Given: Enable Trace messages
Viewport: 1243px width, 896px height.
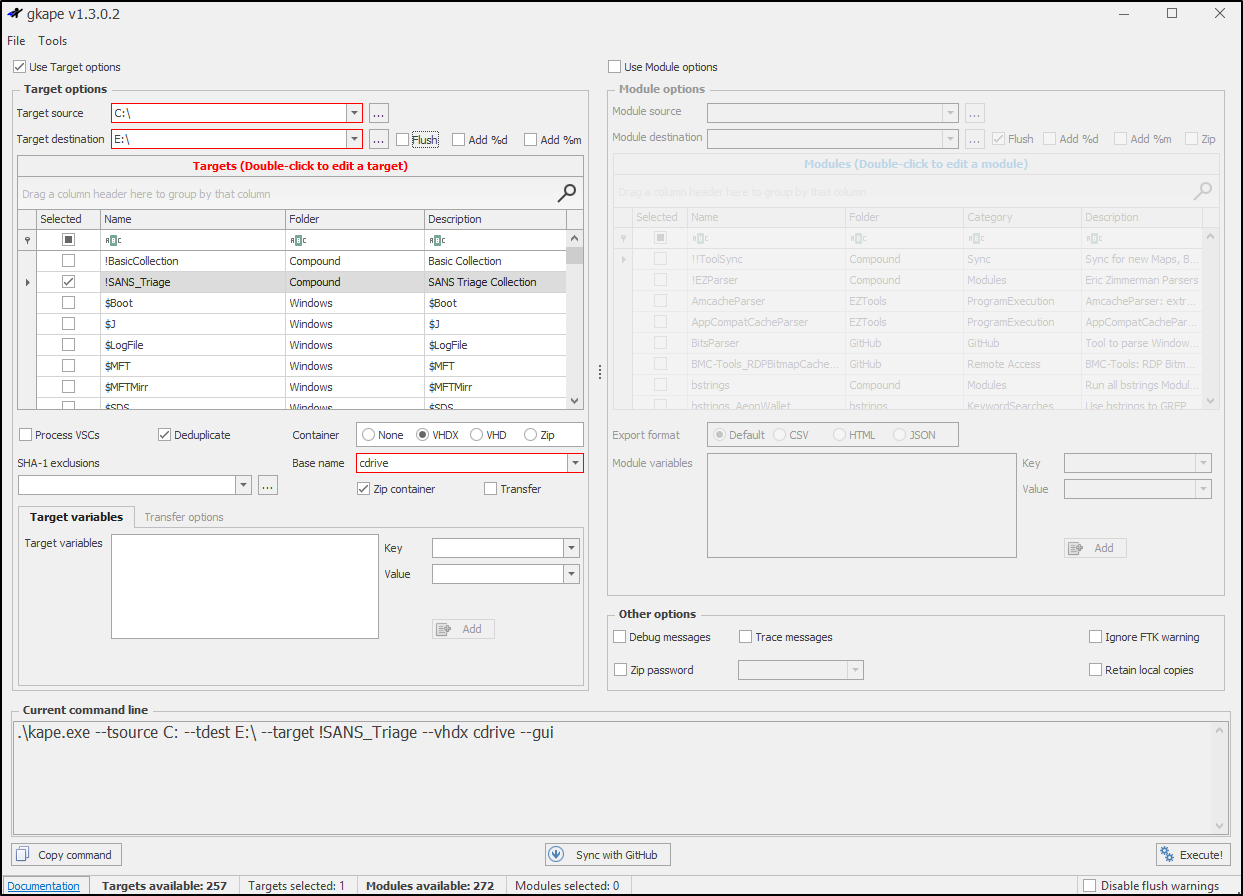Looking at the screenshot, I should (745, 637).
